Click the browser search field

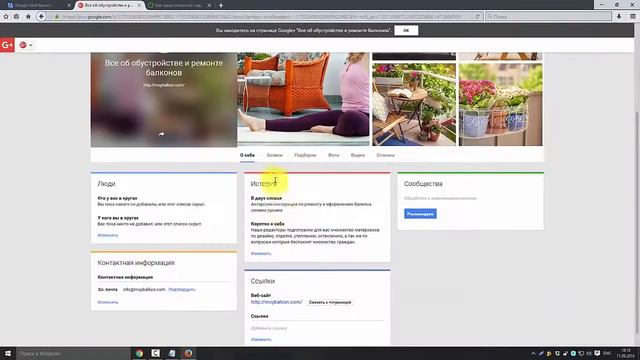[548, 17]
